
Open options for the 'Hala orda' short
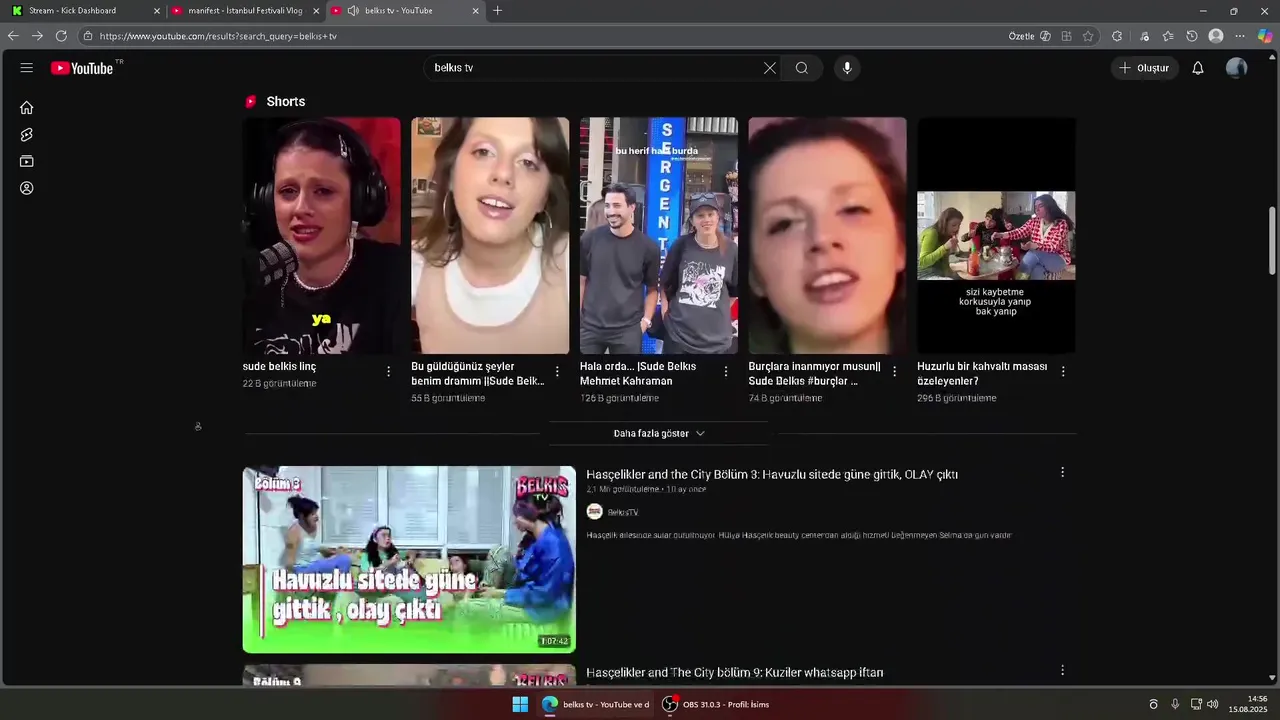coord(726,371)
